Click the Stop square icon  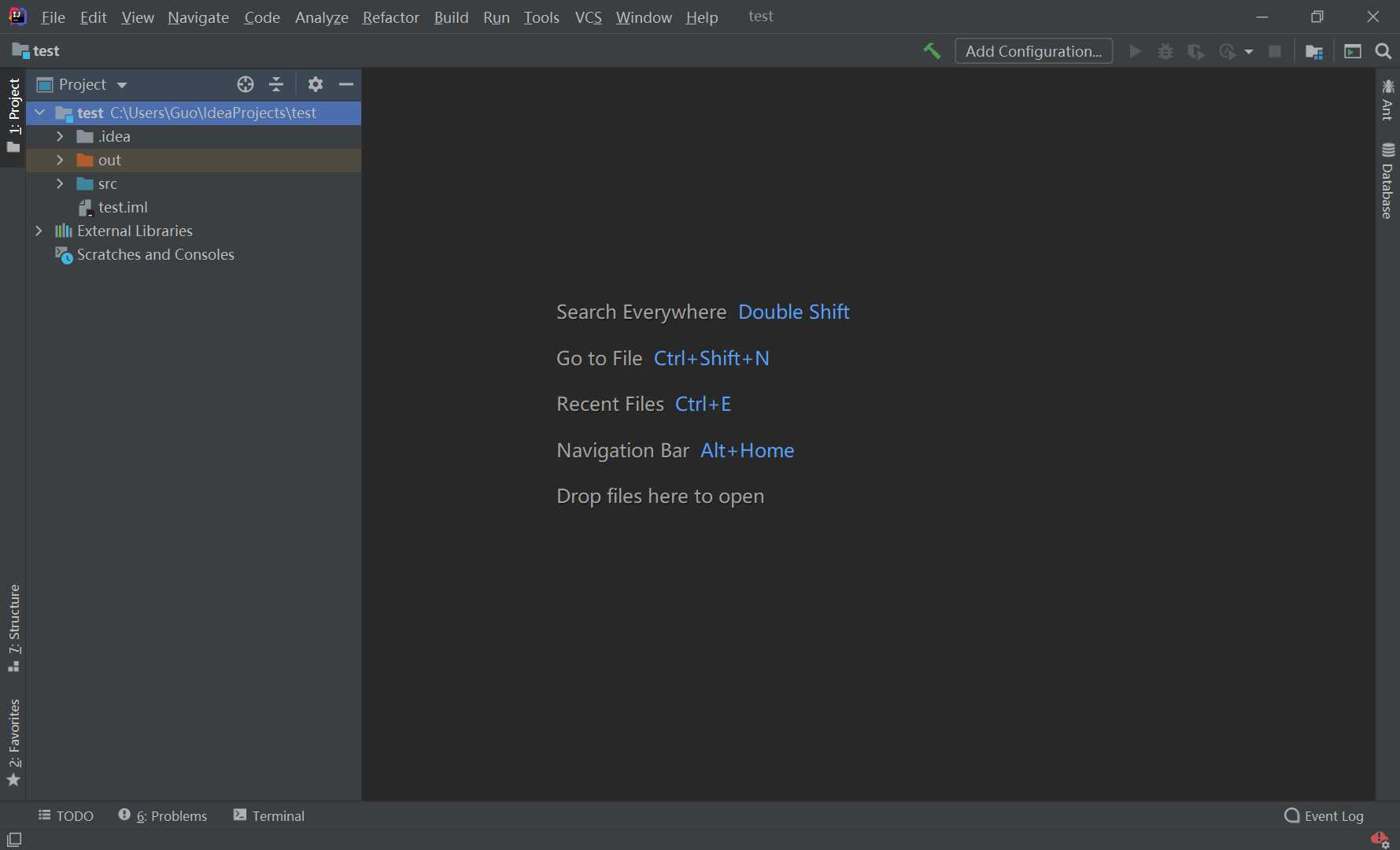pyautogui.click(x=1275, y=51)
